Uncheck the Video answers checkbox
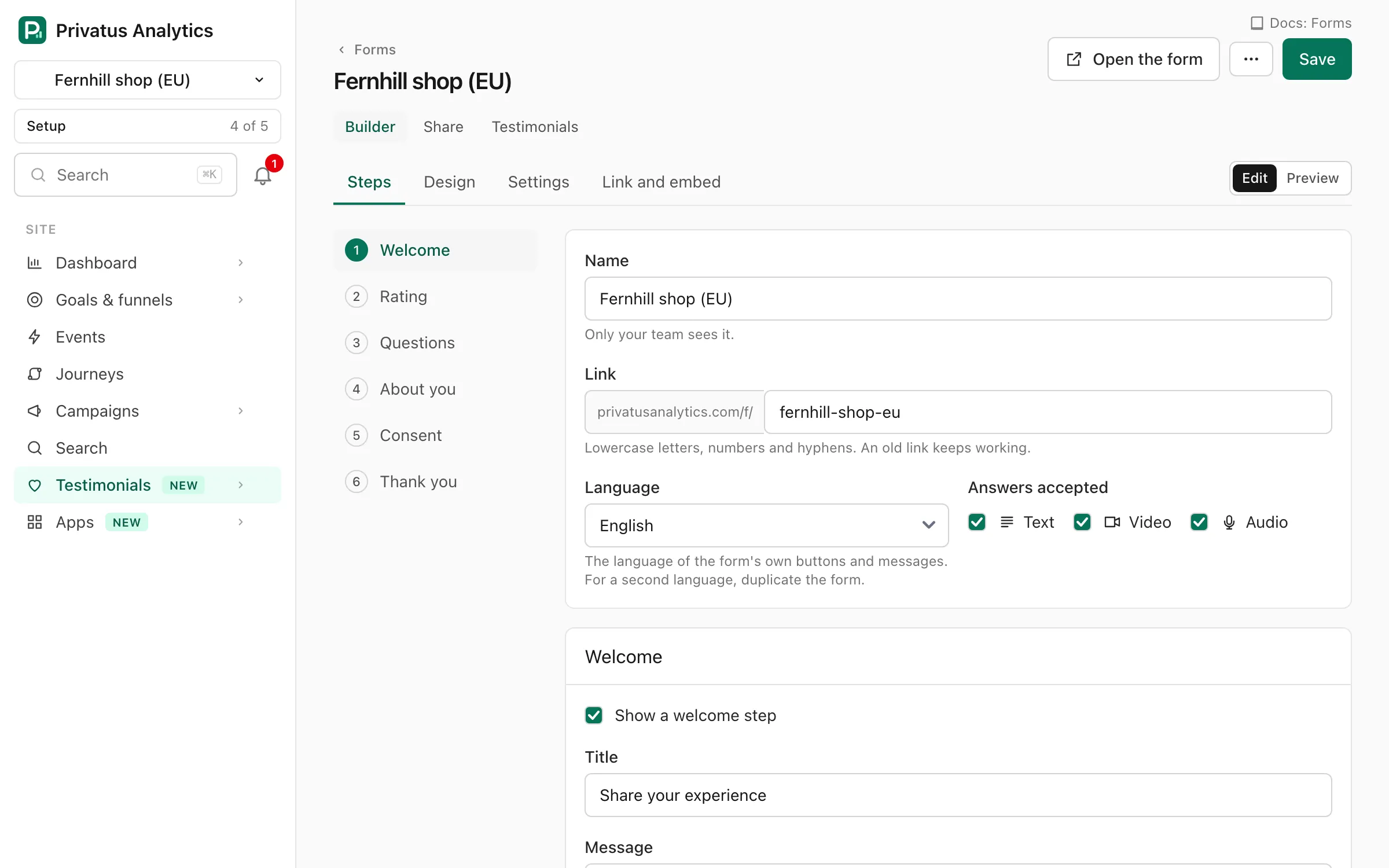This screenshot has width=1389, height=868. (x=1082, y=522)
